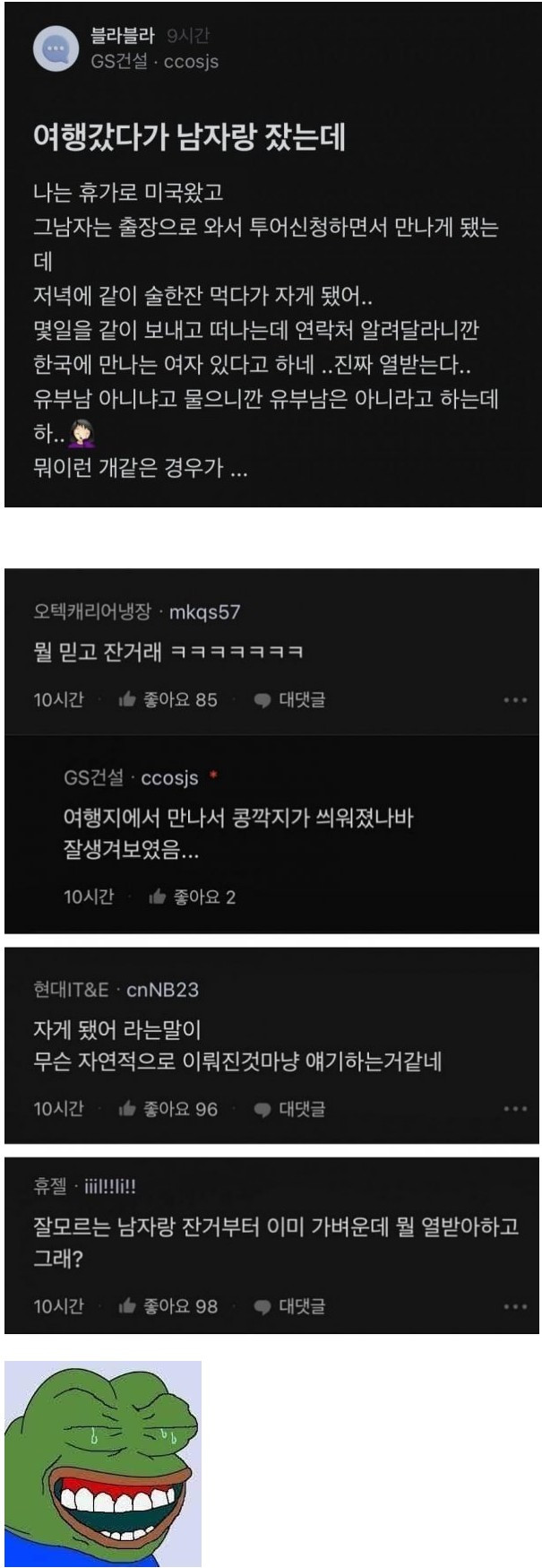Click the thumbs-up icon with 85 likes
542x1568 pixels.
(x=126, y=699)
